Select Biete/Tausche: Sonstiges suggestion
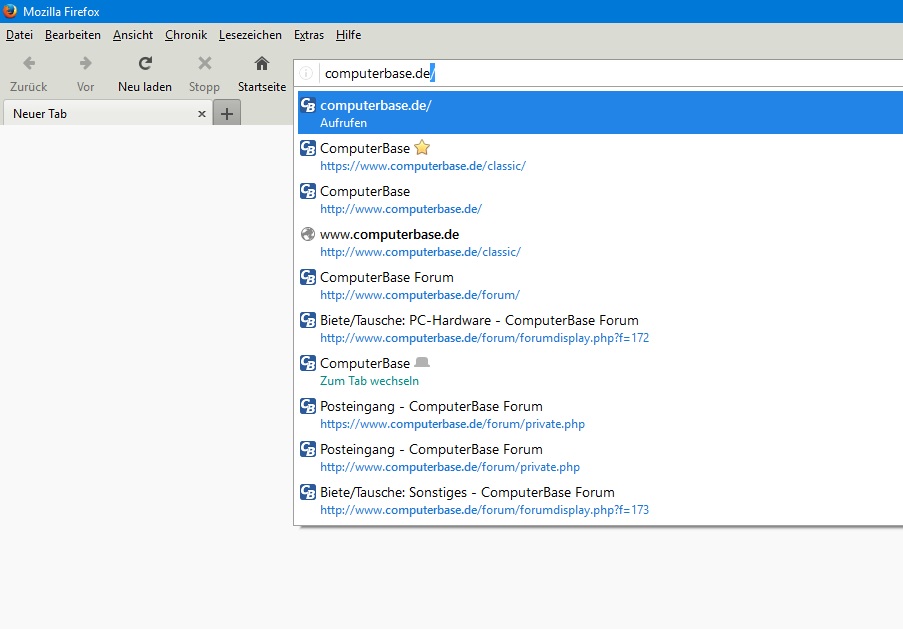Screen dimensions: 903x629 coord(467,492)
